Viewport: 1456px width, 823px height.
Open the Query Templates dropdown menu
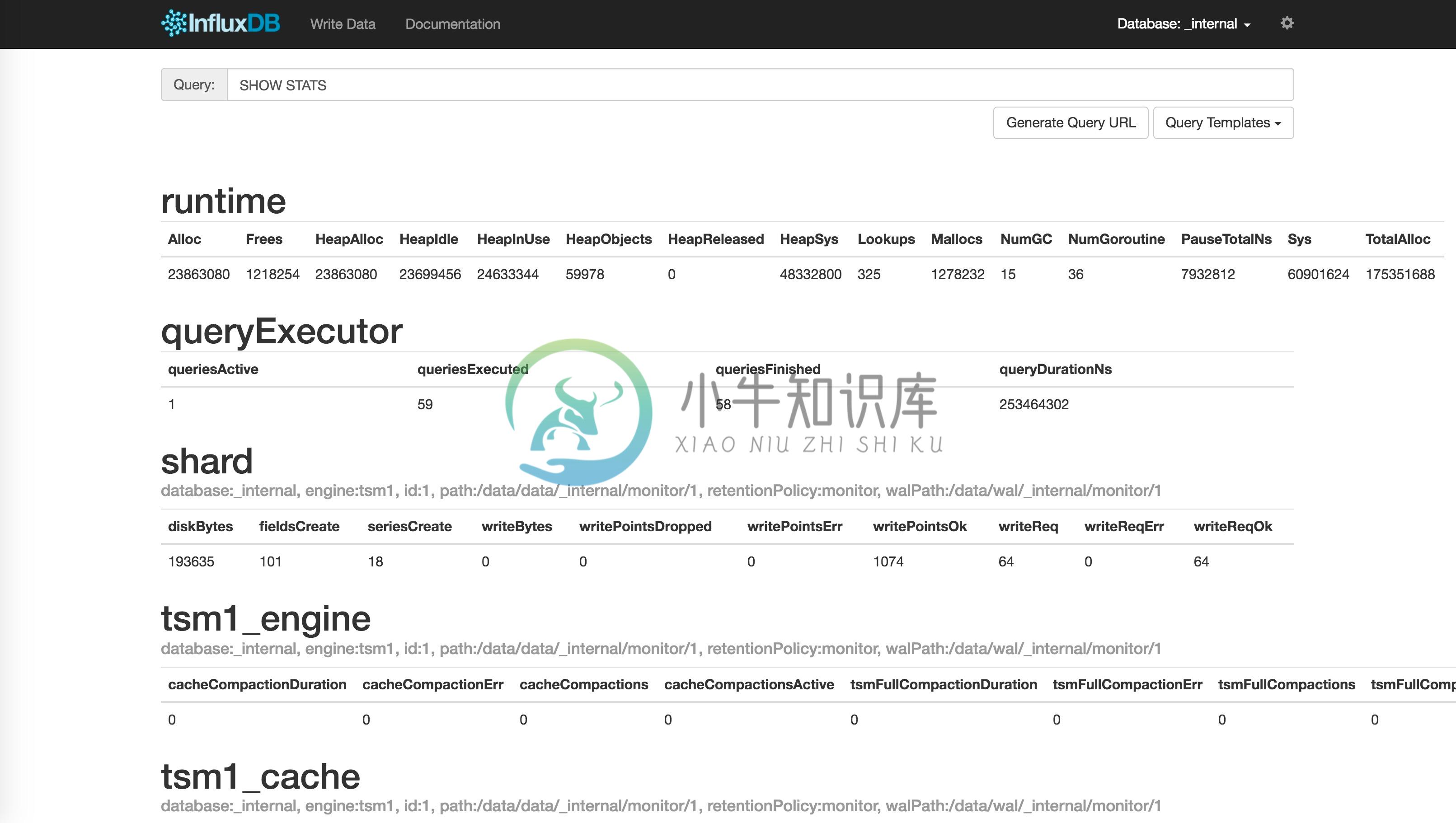click(1222, 122)
